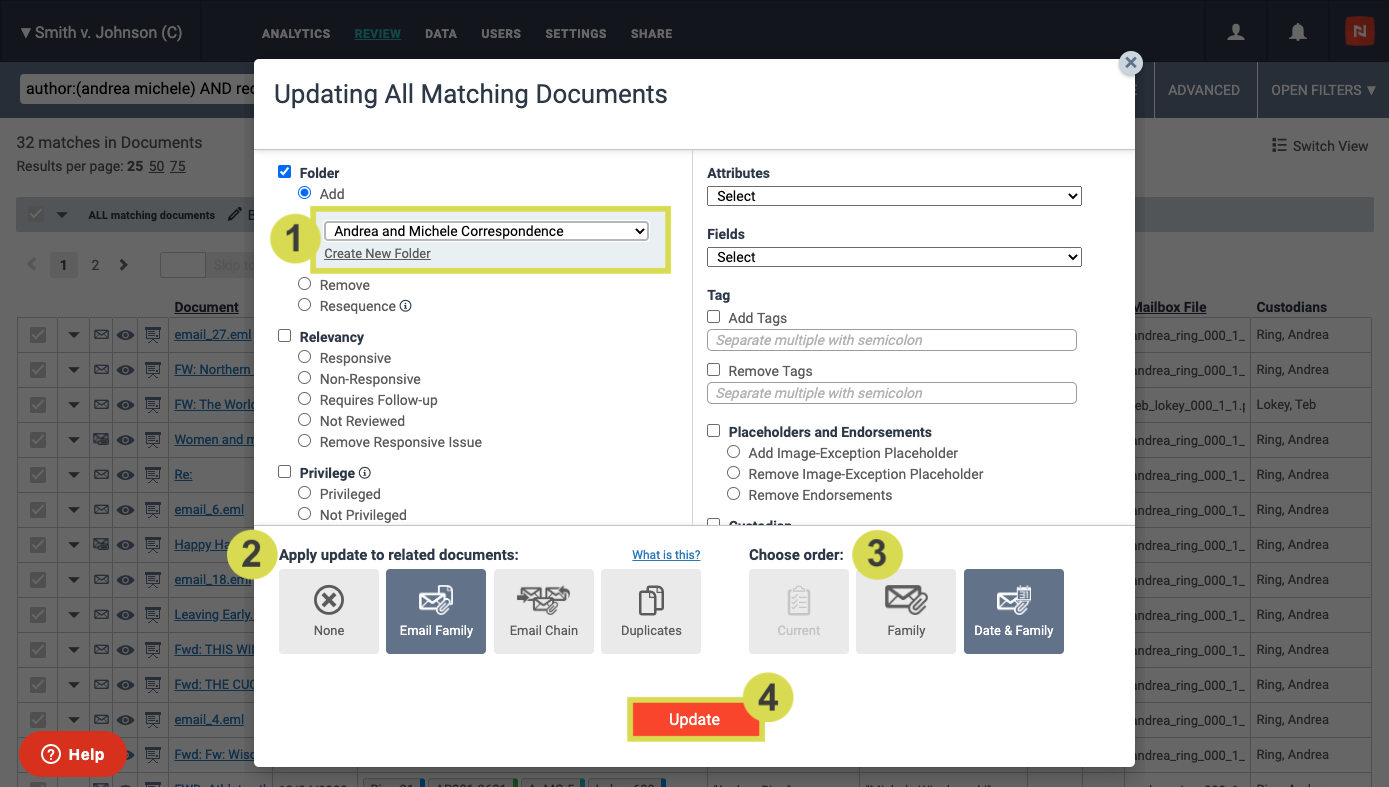Select Remove Endorsements radio button
Image resolution: width=1389 pixels, height=787 pixels.
(x=734, y=494)
